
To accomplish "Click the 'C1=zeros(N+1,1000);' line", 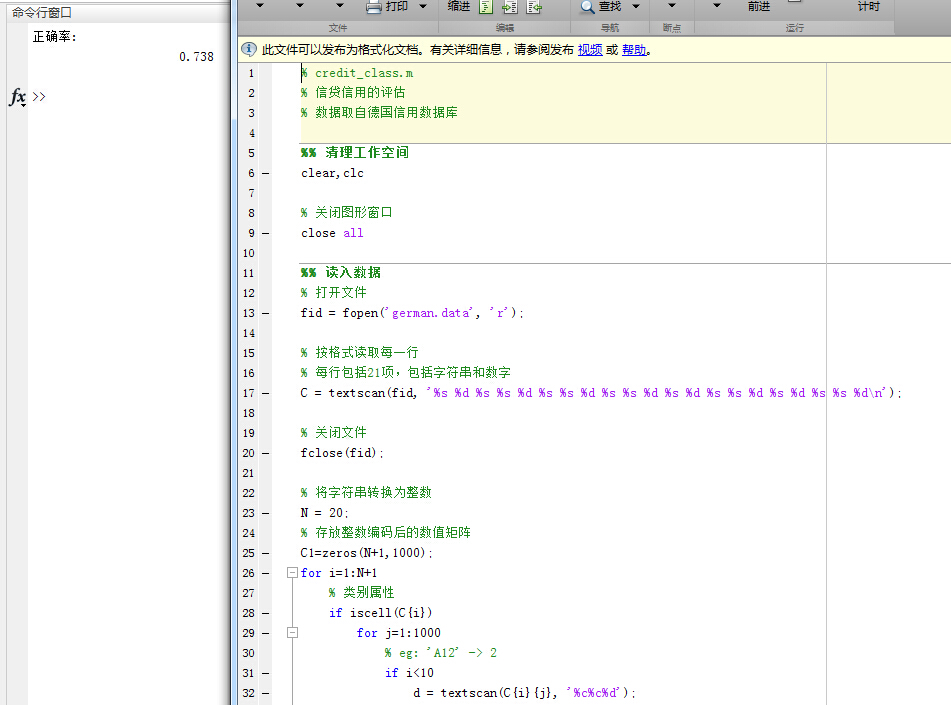I will (367, 553).
